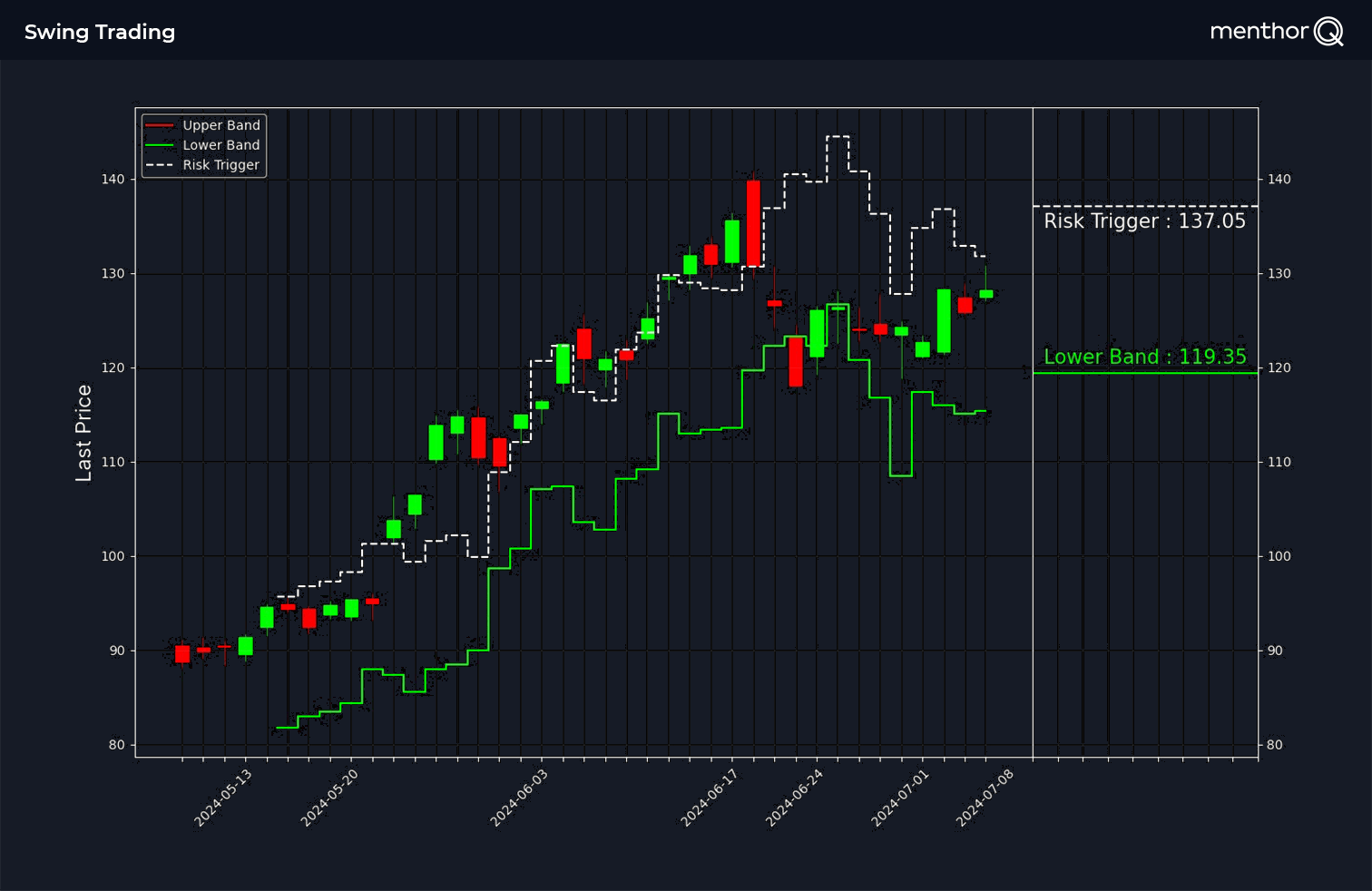1372x891 pixels.
Task: Click the Upper Band legend label
Action: 221,125
